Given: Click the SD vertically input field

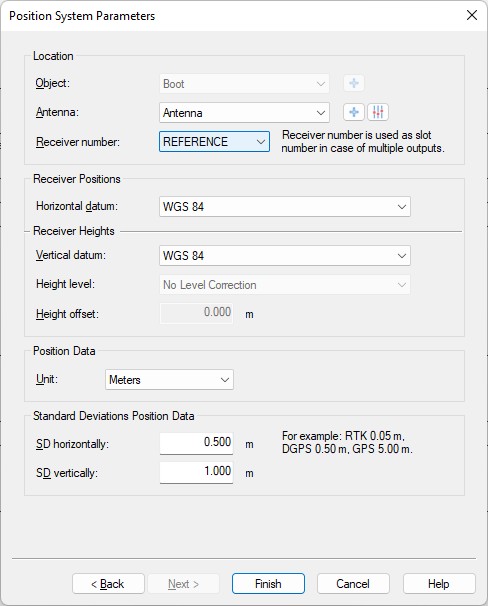Looking at the screenshot, I should 196,472.
